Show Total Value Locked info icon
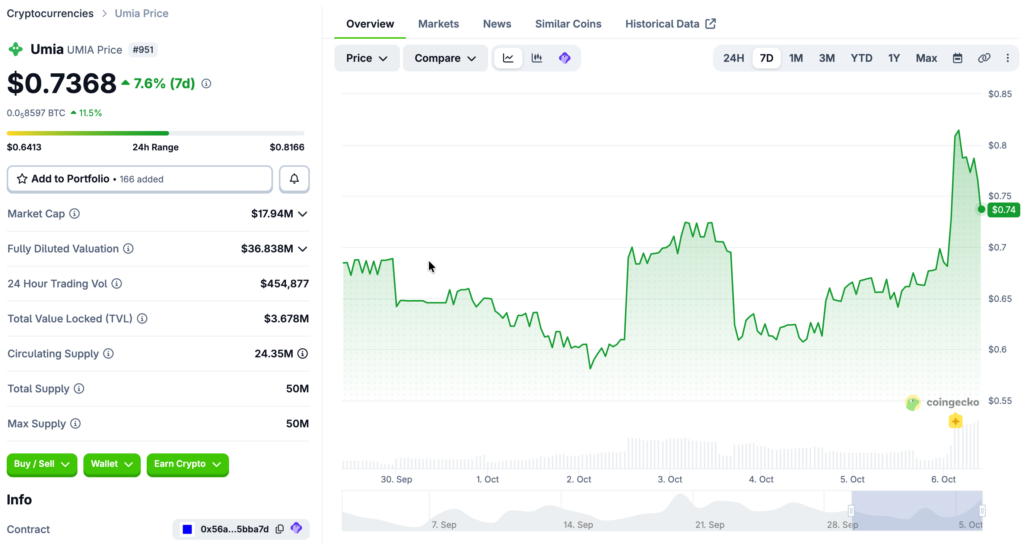The width and height of the screenshot is (1024, 545). click(142, 319)
